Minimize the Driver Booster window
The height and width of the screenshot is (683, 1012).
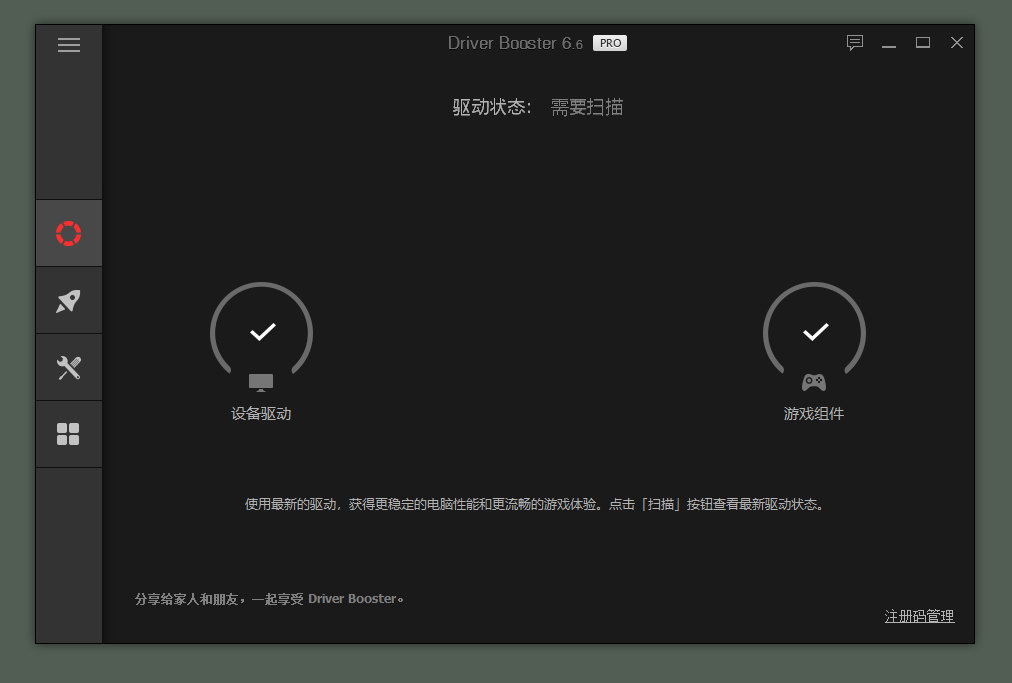(x=889, y=42)
